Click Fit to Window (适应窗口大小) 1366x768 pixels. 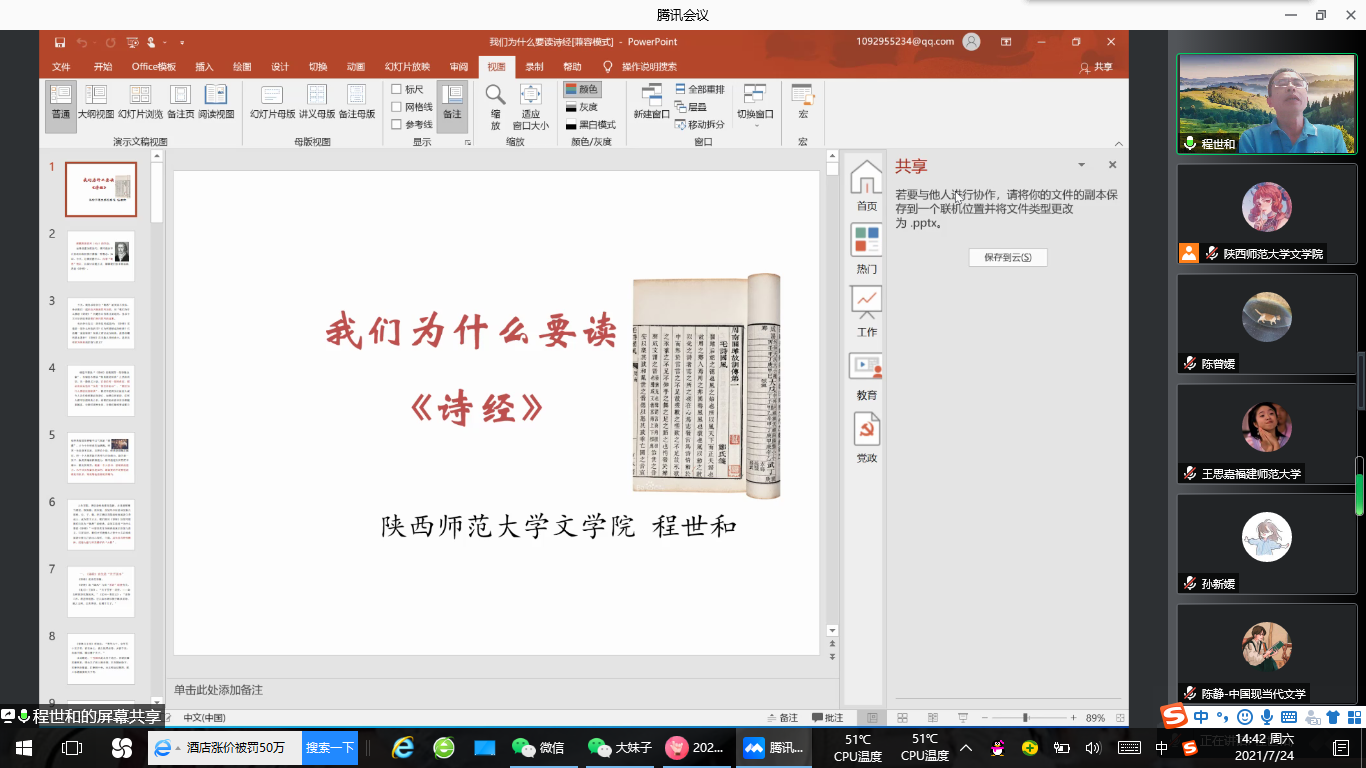(x=530, y=102)
